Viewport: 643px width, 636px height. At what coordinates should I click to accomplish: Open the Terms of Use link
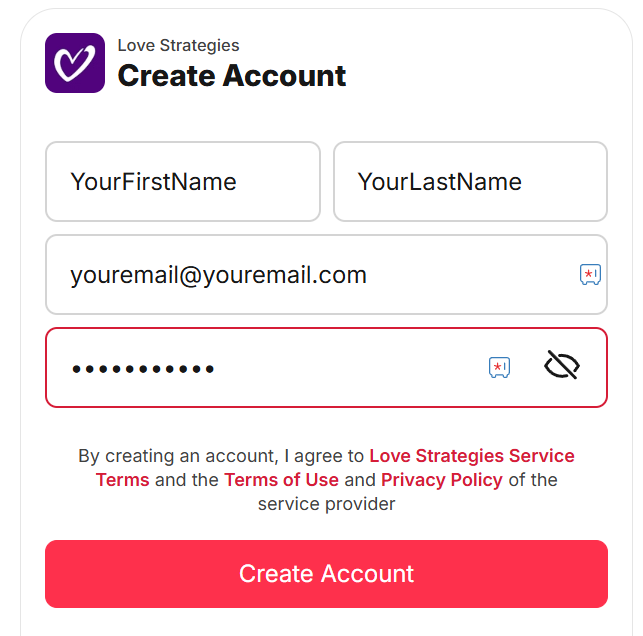(281, 480)
